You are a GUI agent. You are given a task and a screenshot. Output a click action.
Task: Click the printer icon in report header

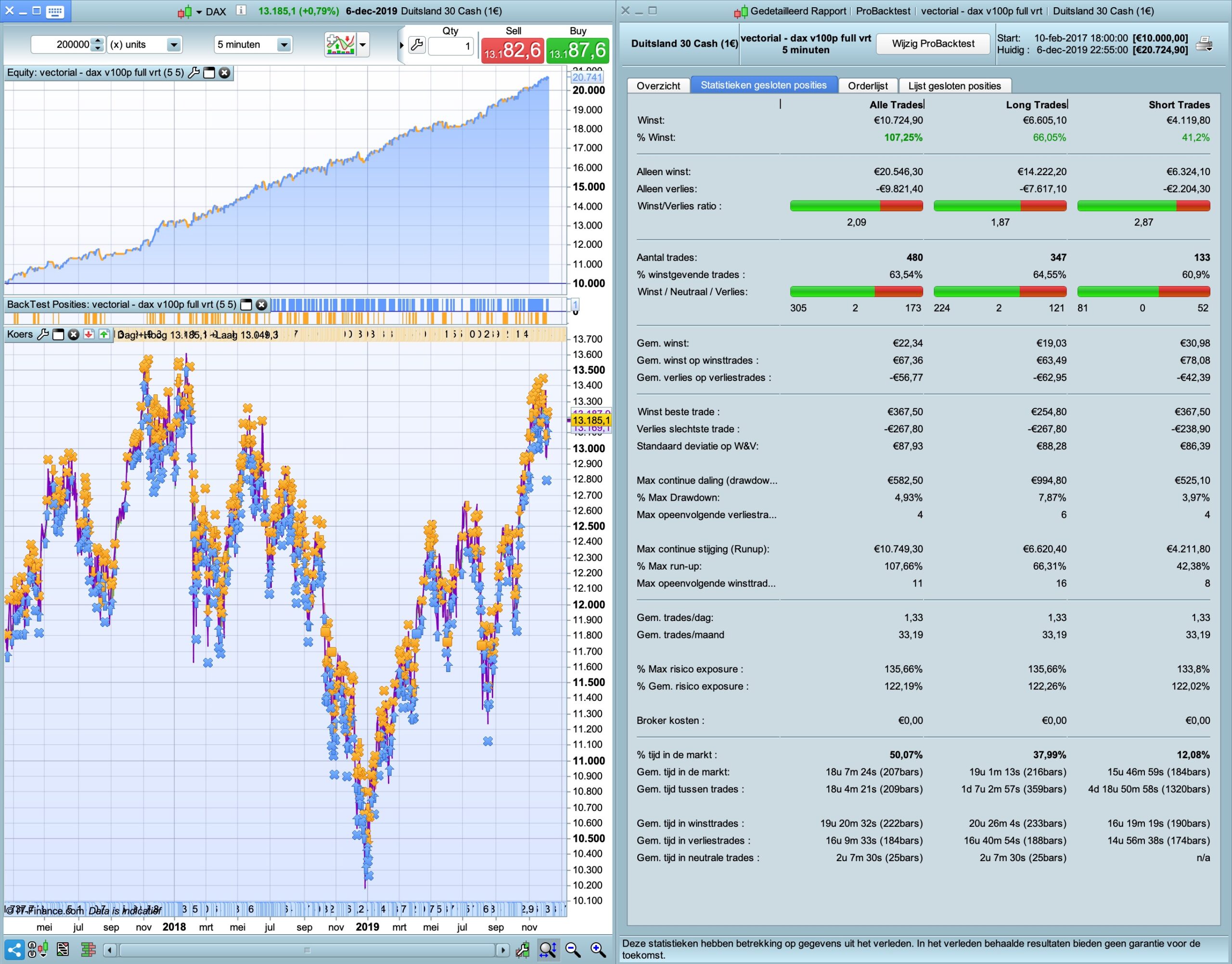[1205, 44]
